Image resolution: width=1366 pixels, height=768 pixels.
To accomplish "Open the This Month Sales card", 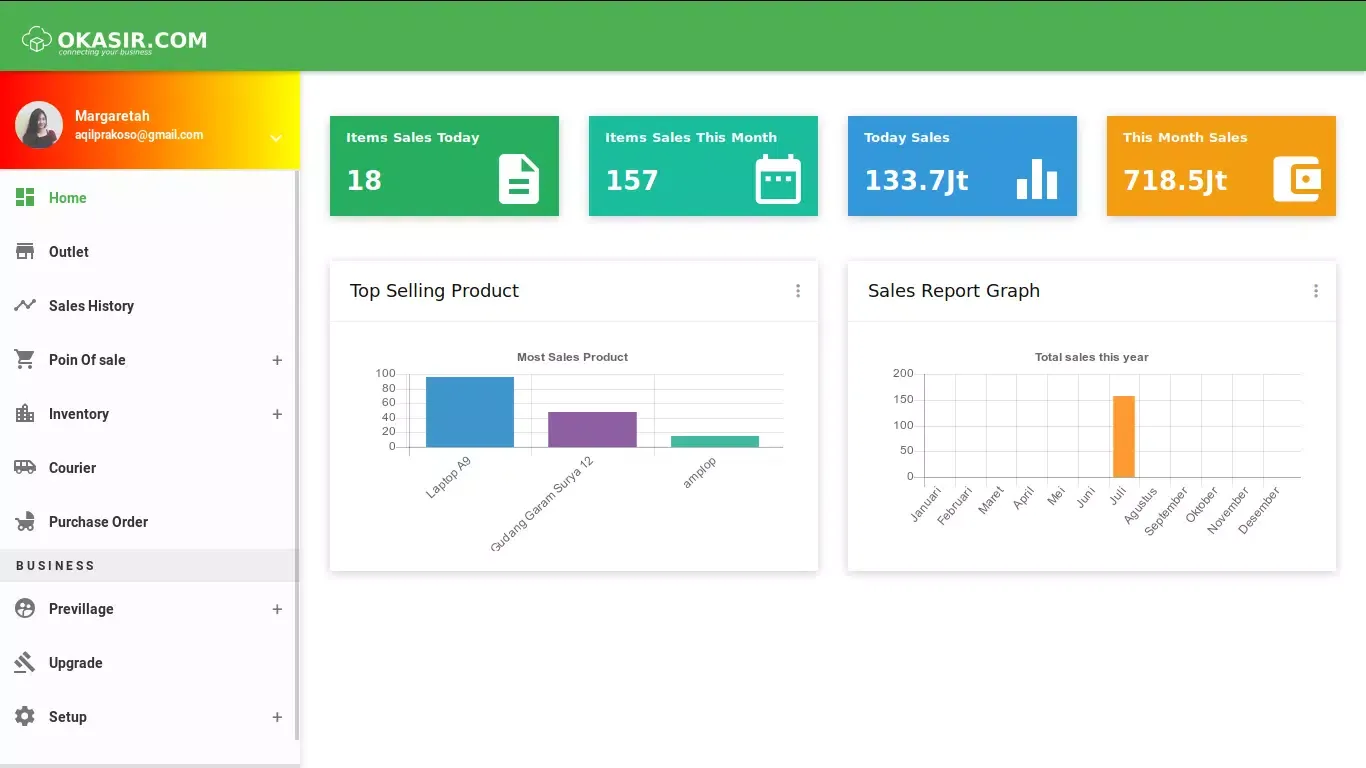I will 1220,166.
